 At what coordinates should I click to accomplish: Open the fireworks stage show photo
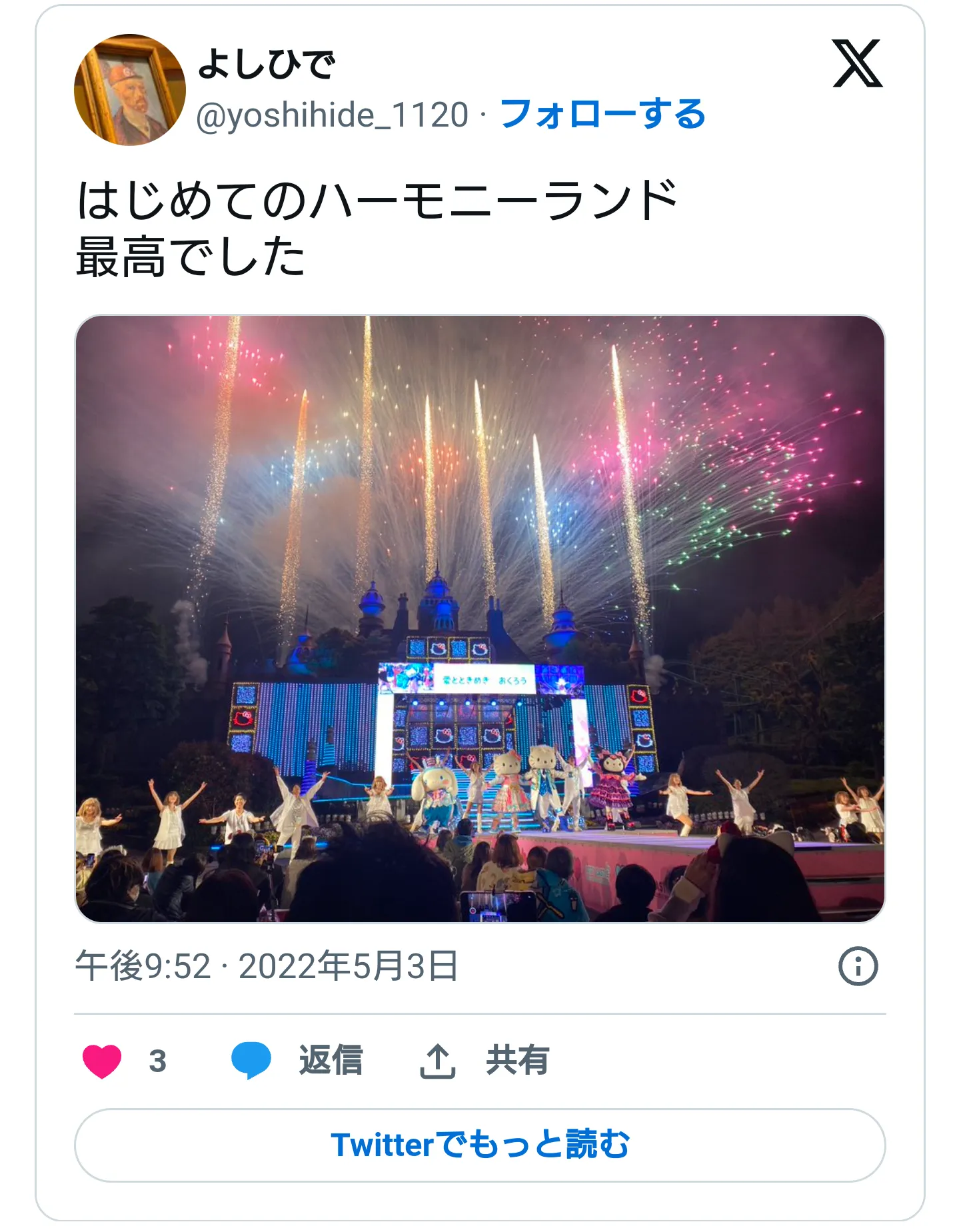[480, 619]
